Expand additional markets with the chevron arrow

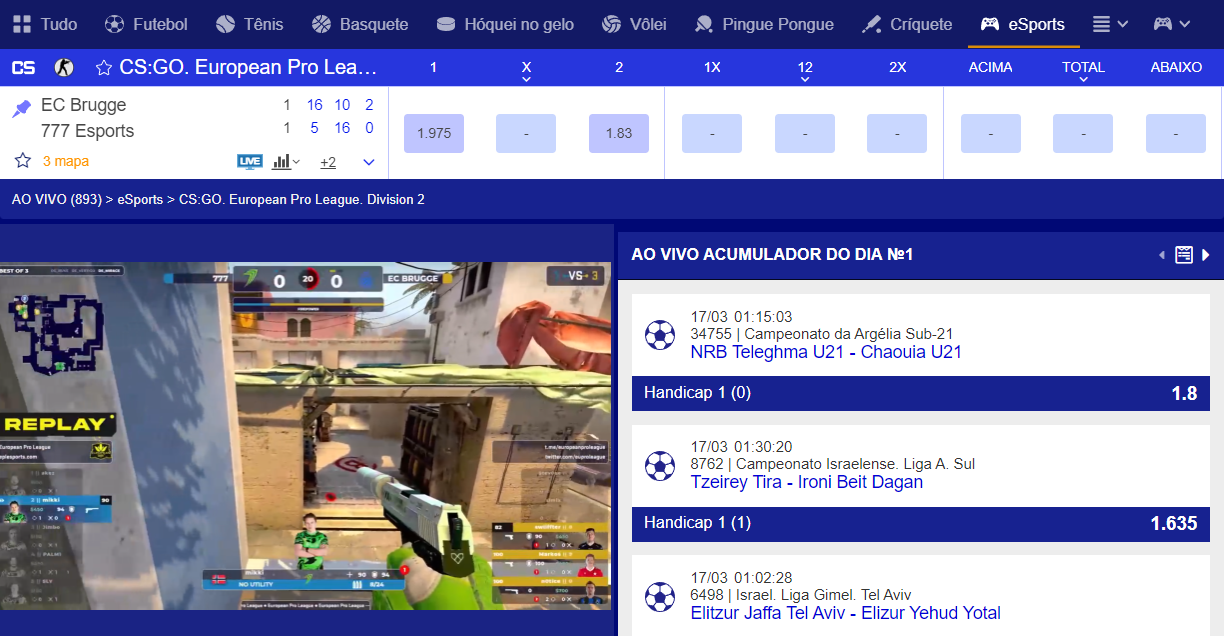pyautogui.click(x=368, y=160)
